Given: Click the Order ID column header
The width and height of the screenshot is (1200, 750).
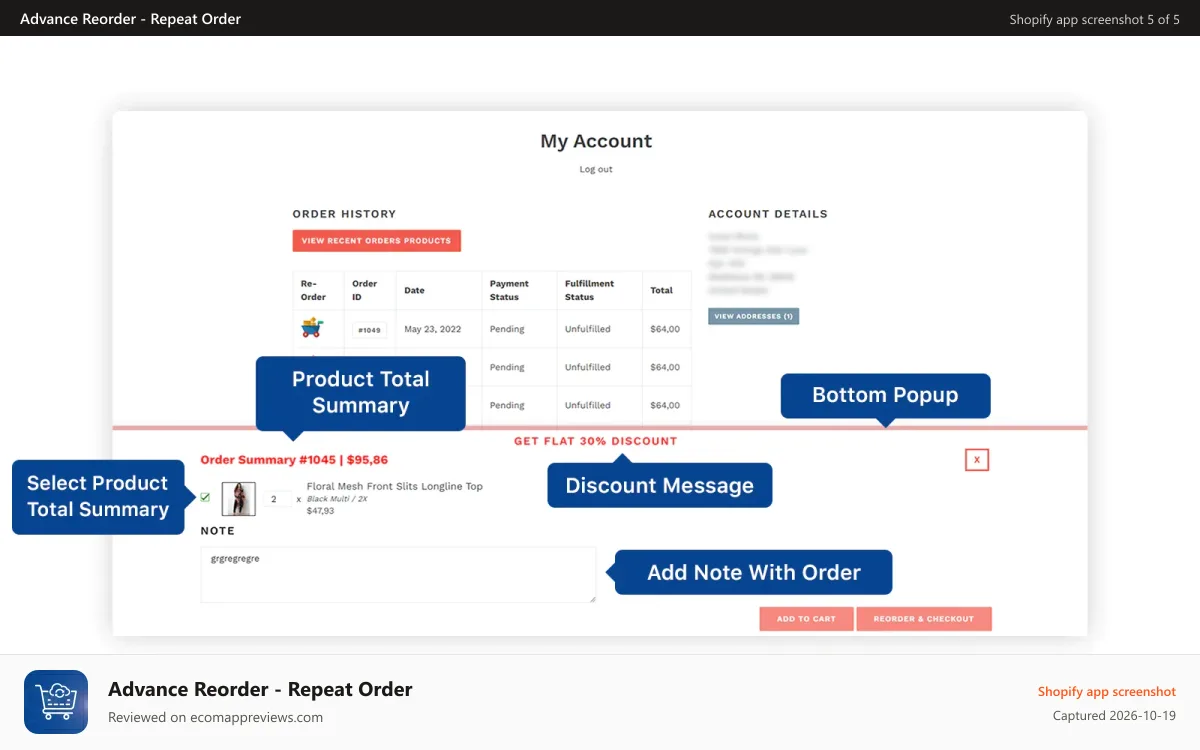Looking at the screenshot, I should point(364,290).
